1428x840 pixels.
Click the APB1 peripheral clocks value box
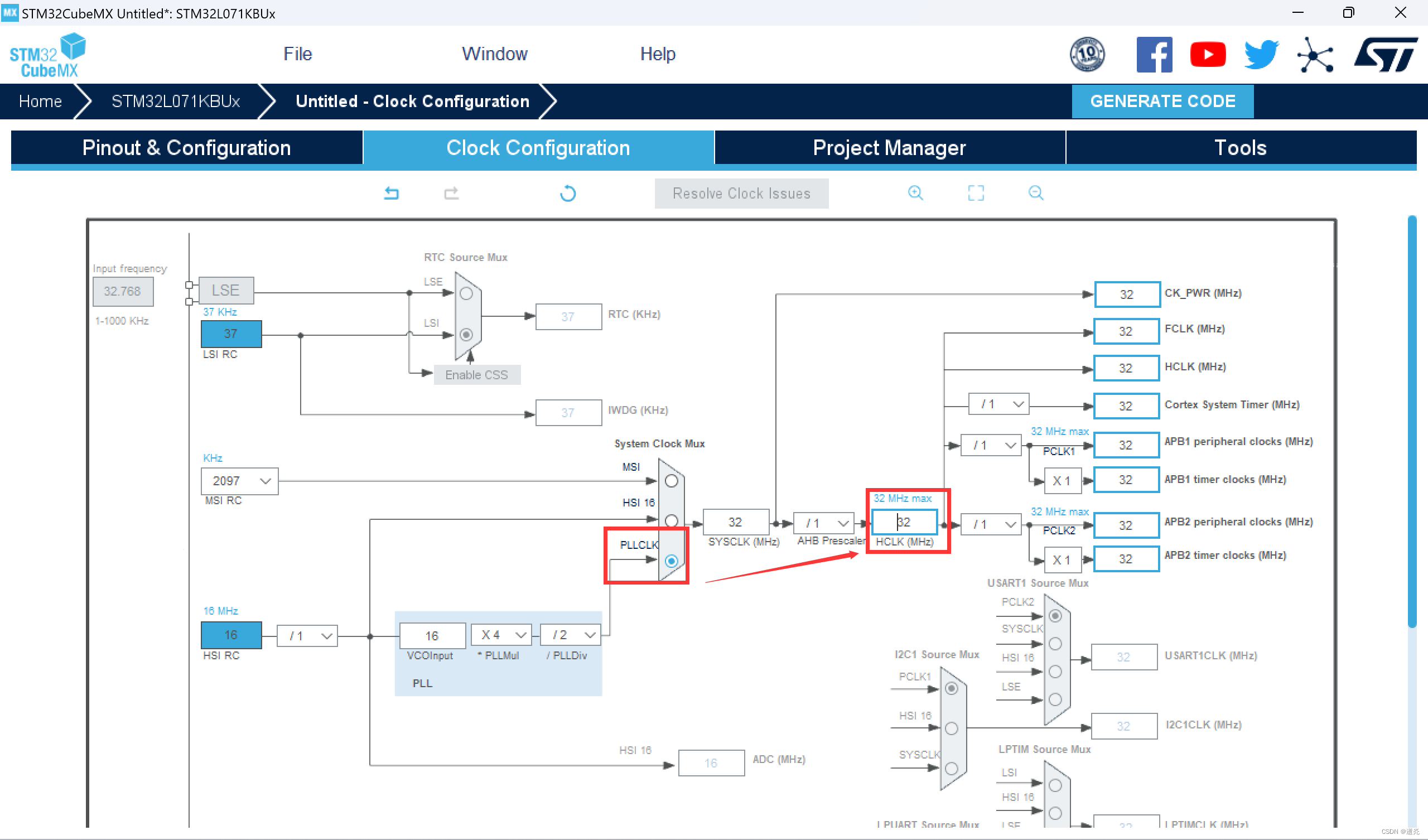(x=1126, y=445)
